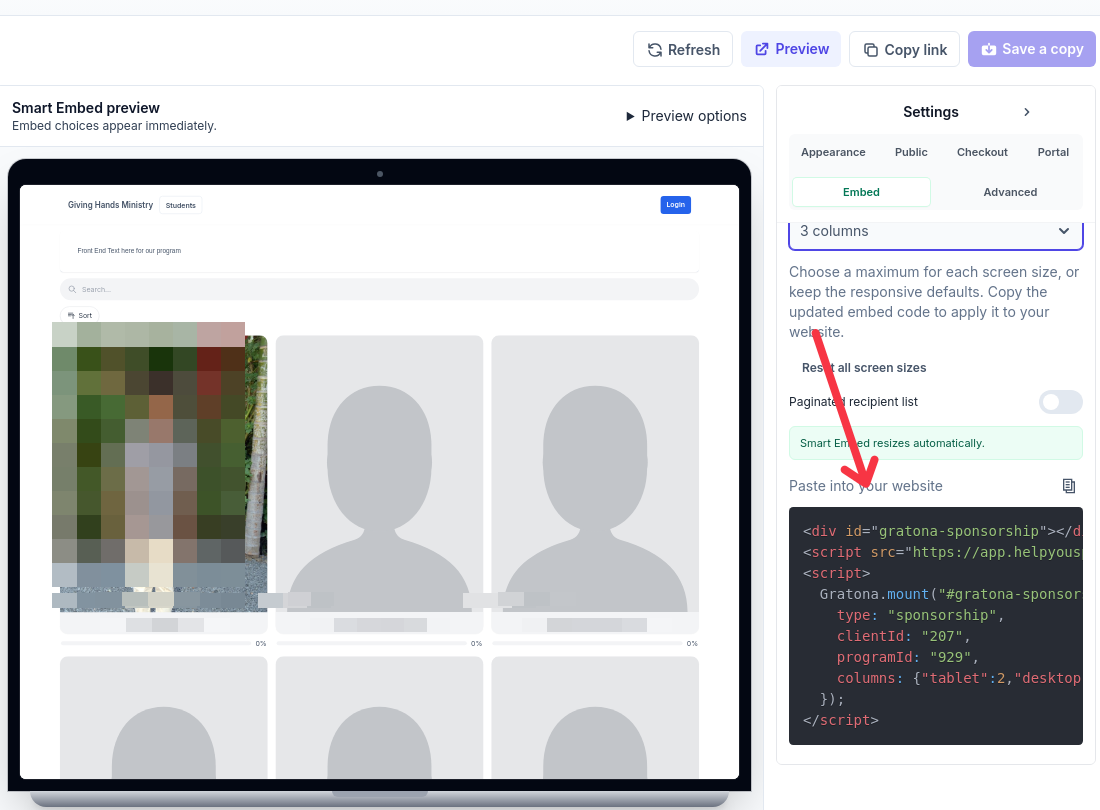Click Giving Hands Ministry title
Screen dimensions: 1100x810
[x=110, y=205]
